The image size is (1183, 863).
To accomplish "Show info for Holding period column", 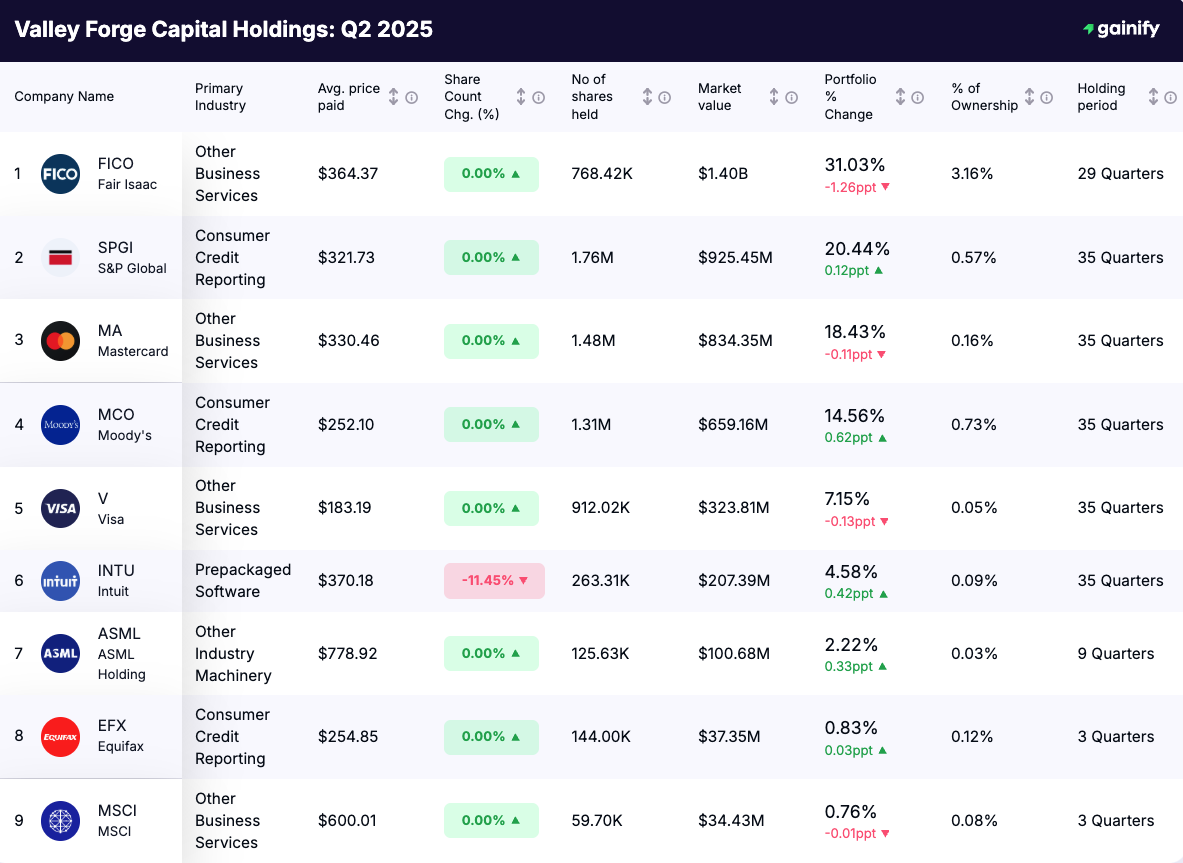I will click(1170, 97).
